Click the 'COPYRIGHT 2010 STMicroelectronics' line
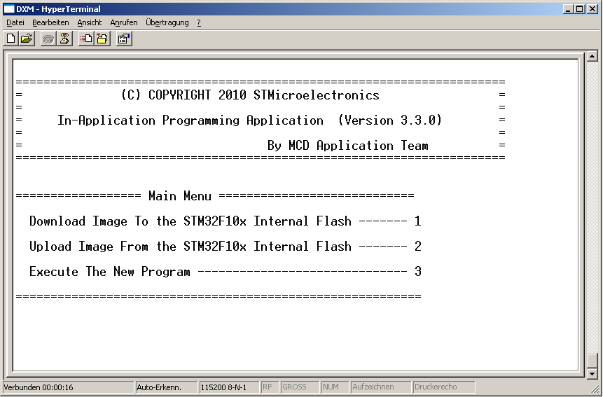Viewport: 603px width, 397px height. pyautogui.click(x=250, y=95)
